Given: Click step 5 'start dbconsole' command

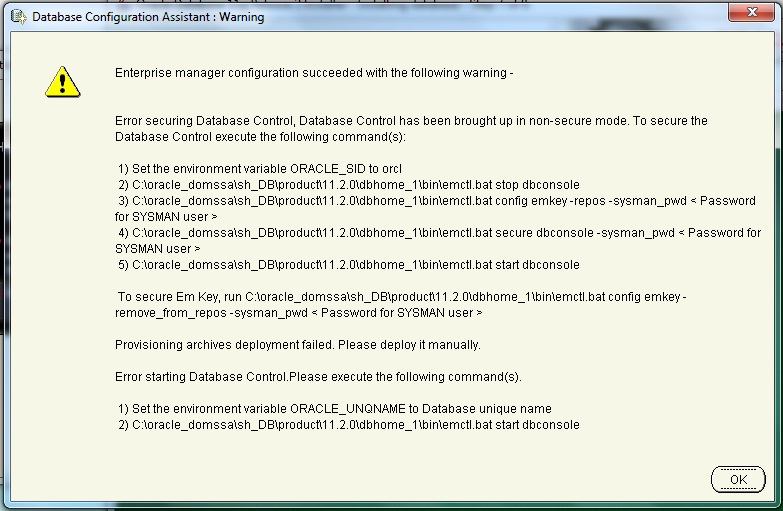Looking at the screenshot, I should pos(348,265).
